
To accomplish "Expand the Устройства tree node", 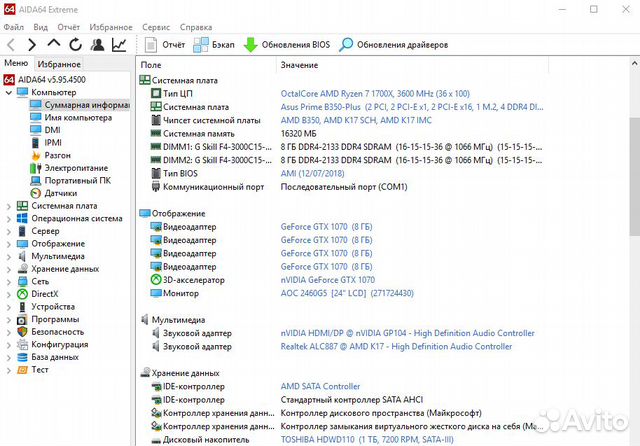I will click(9, 307).
